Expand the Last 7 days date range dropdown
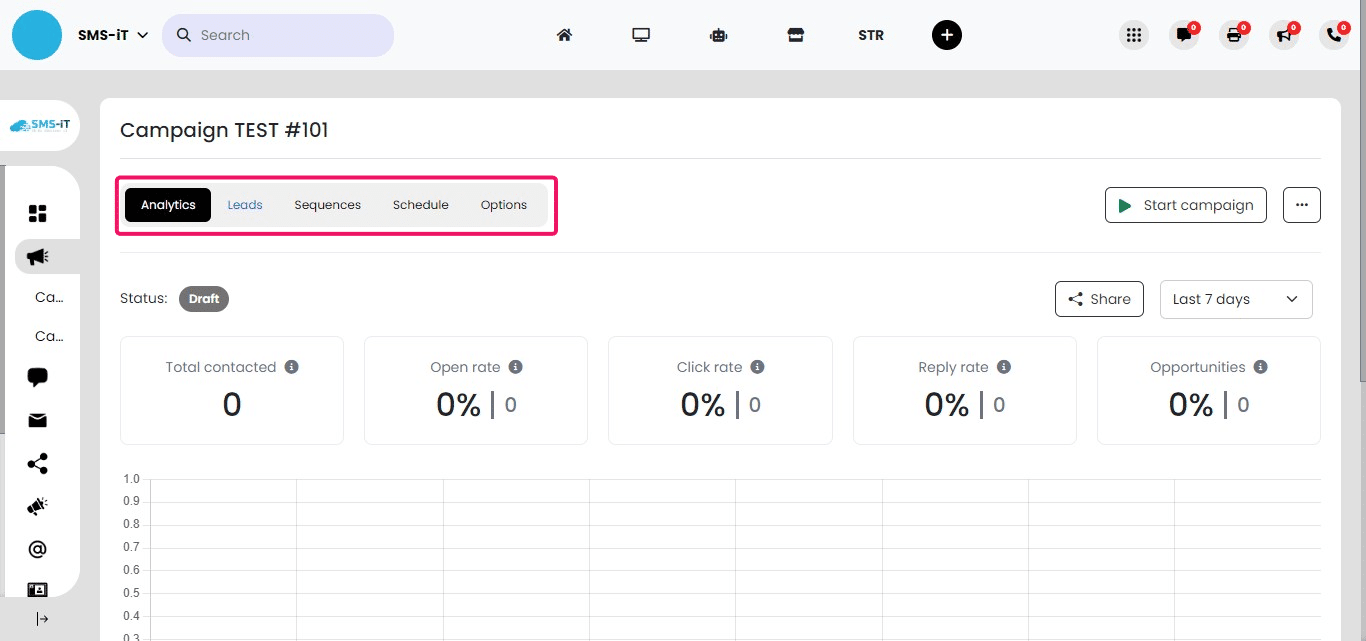1366x641 pixels. click(1236, 299)
